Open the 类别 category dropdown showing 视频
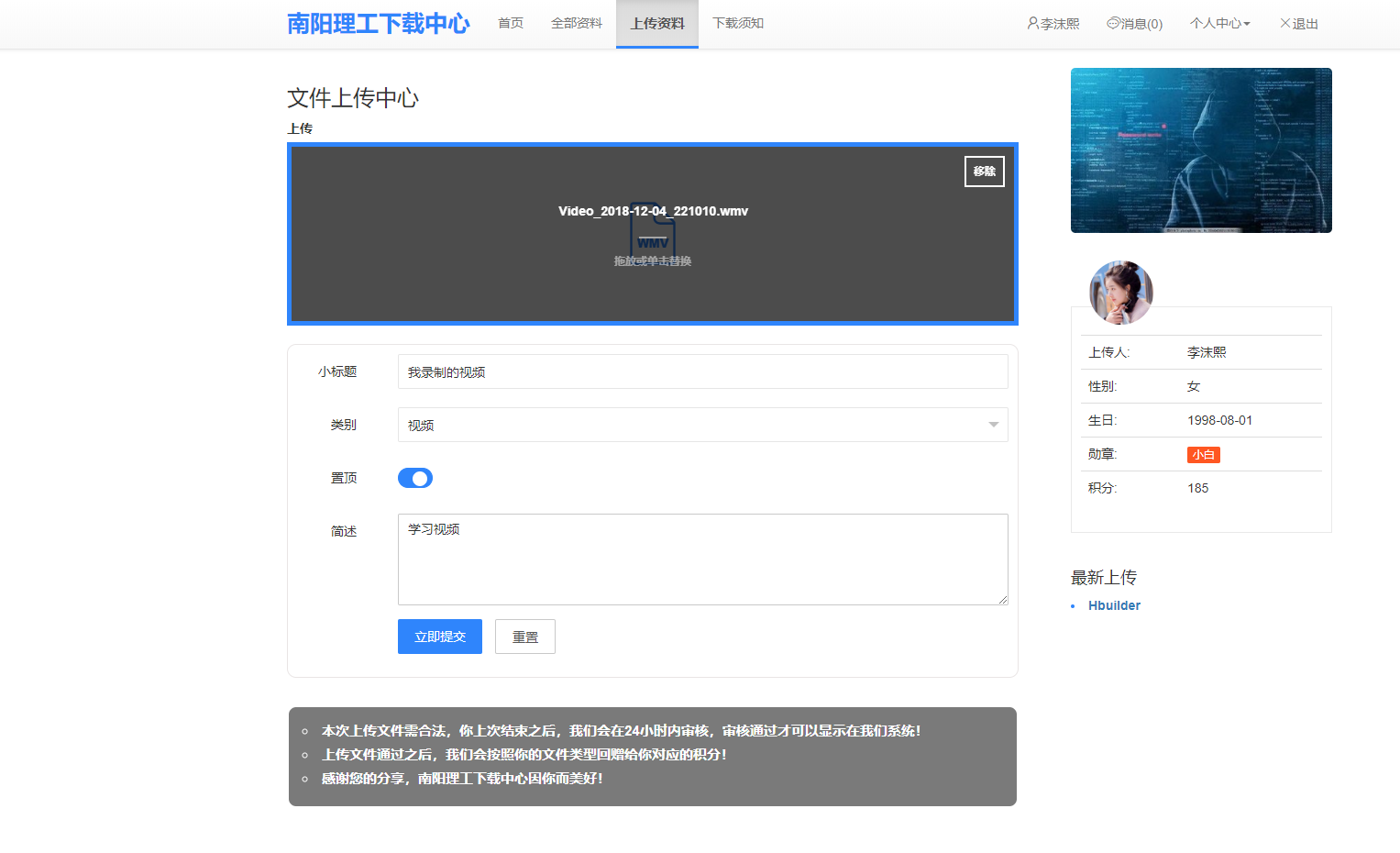The width and height of the screenshot is (1400, 853). (702, 424)
